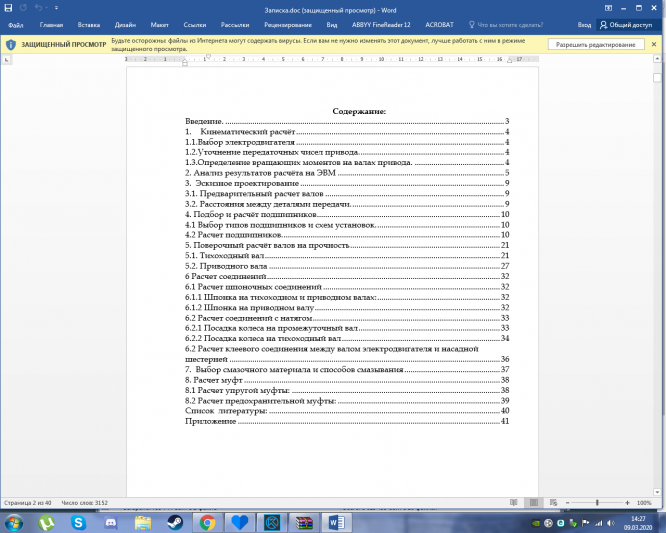Image resolution: width=666 pixels, height=533 pixels.
Task: Switch to Web Layout view icon
Action: click(x=553, y=503)
